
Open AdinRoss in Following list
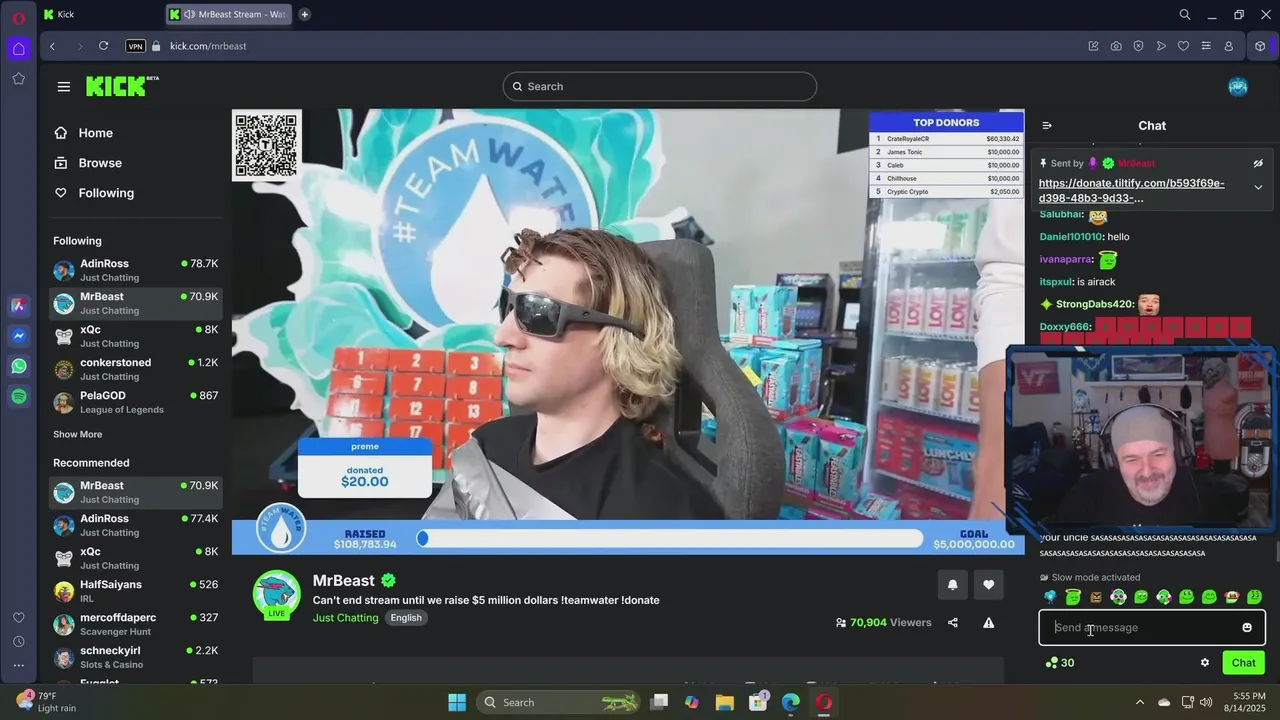(x=135, y=270)
